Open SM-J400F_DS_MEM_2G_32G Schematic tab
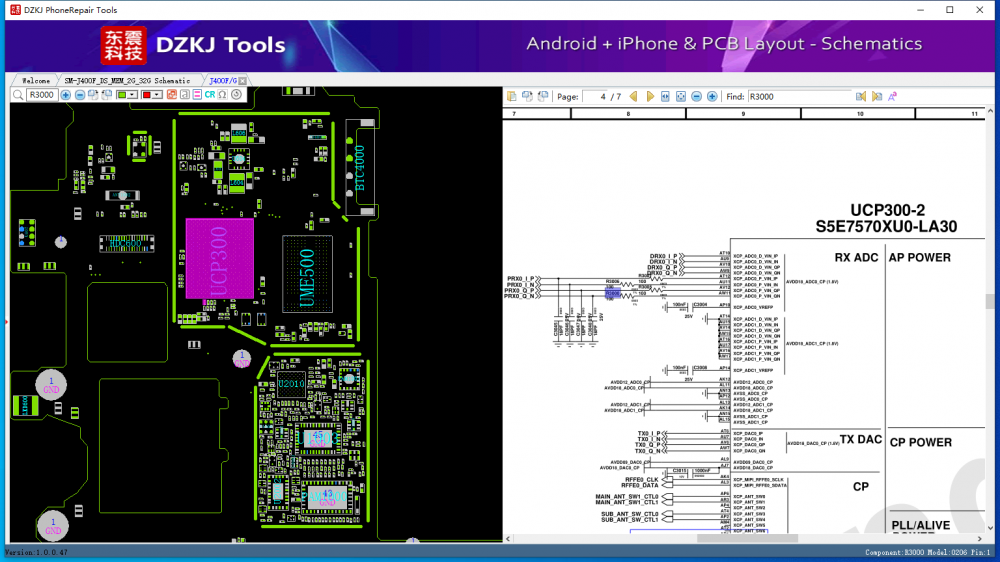Viewport: 1000px width, 562px height. pyautogui.click(x=127, y=80)
